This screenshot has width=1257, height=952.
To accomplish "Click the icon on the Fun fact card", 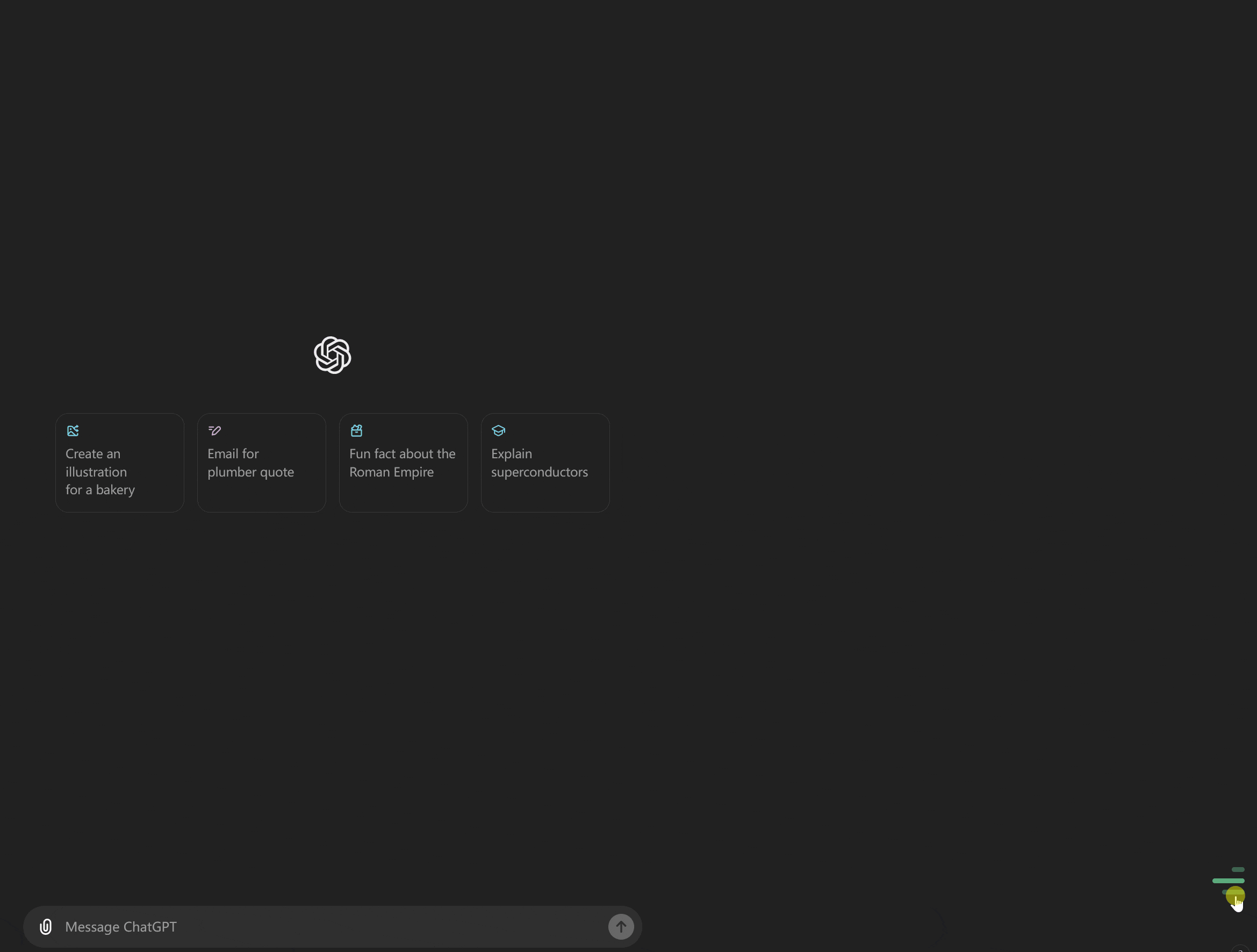I will click(356, 430).
